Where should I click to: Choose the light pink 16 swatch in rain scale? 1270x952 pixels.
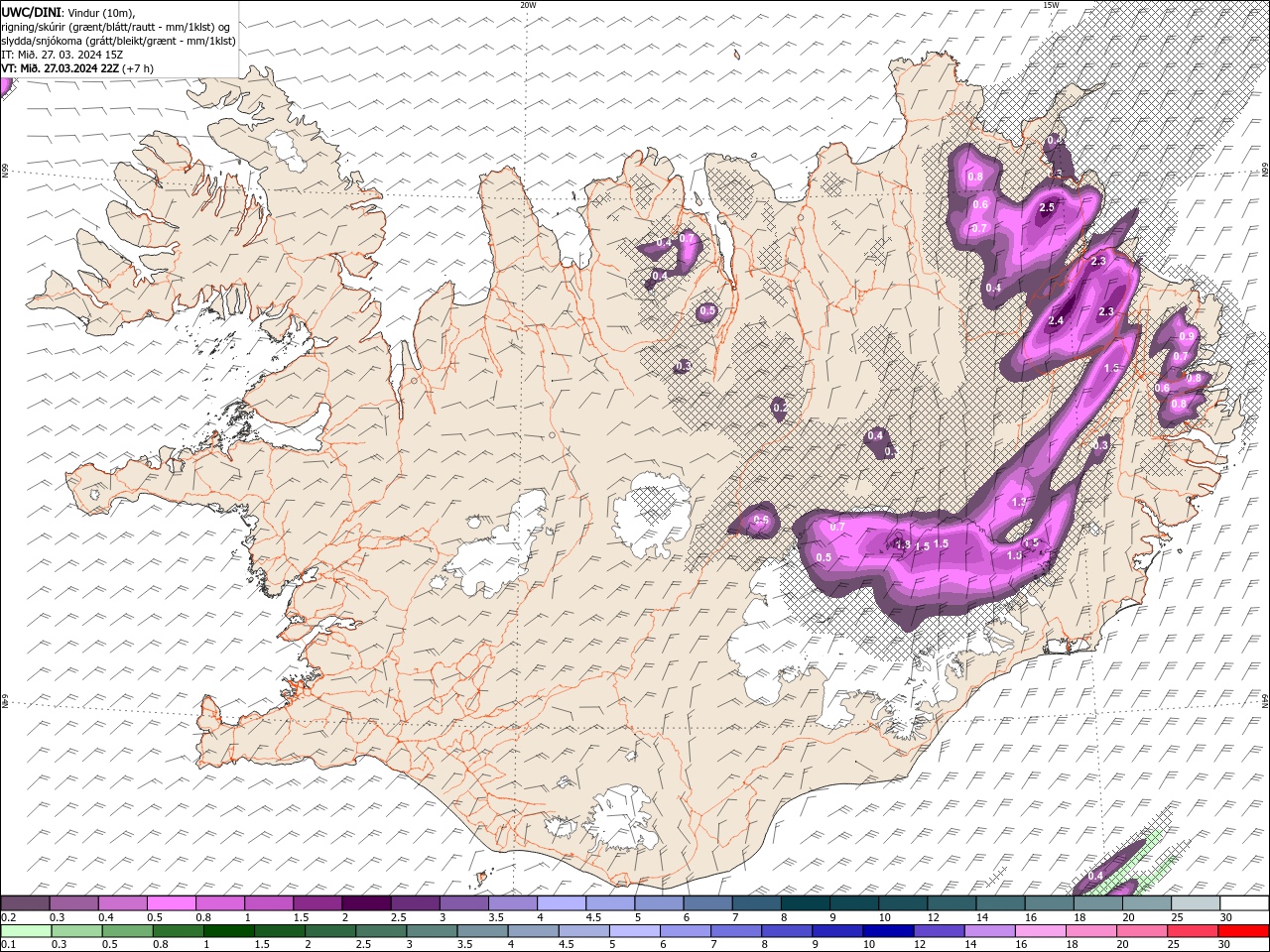[1042, 930]
